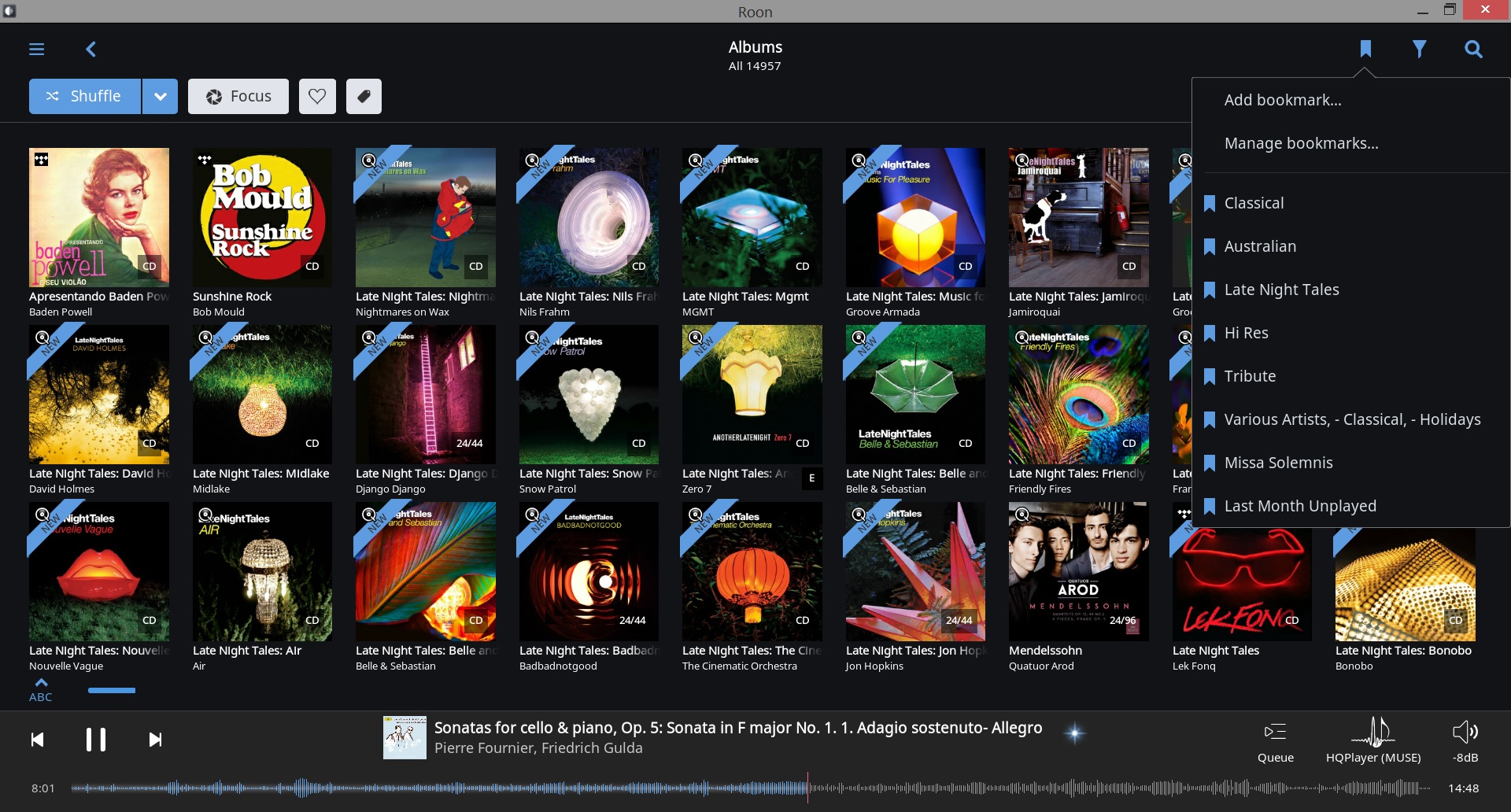1511x812 pixels.
Task: Open Late Night Tales Groove Armada cover
Action: coord(915,217)
